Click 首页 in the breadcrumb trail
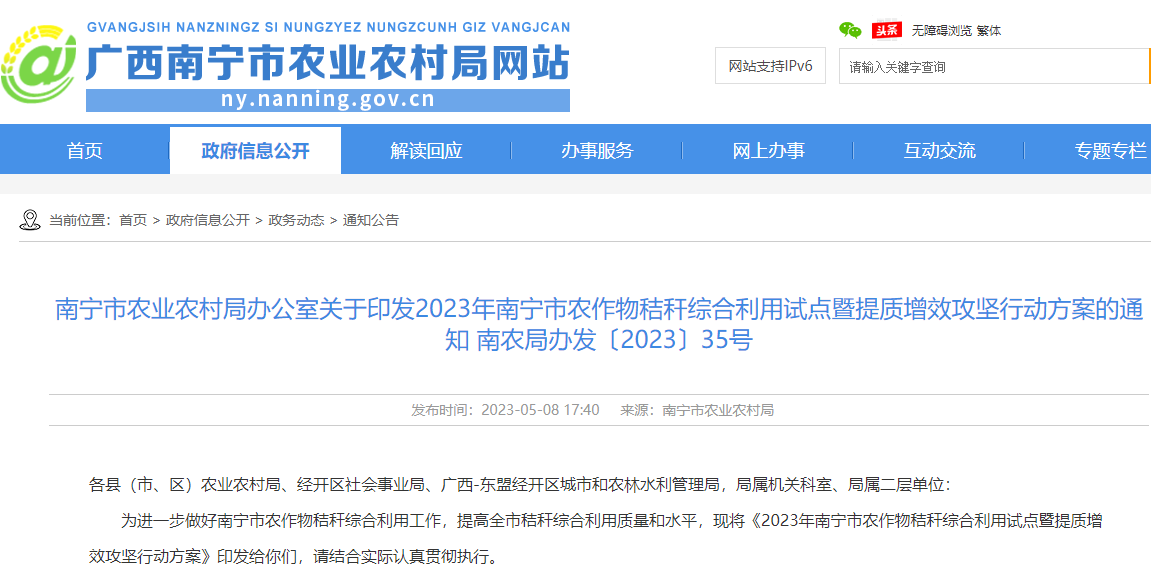1151x581 pixels. coord(133,220)
